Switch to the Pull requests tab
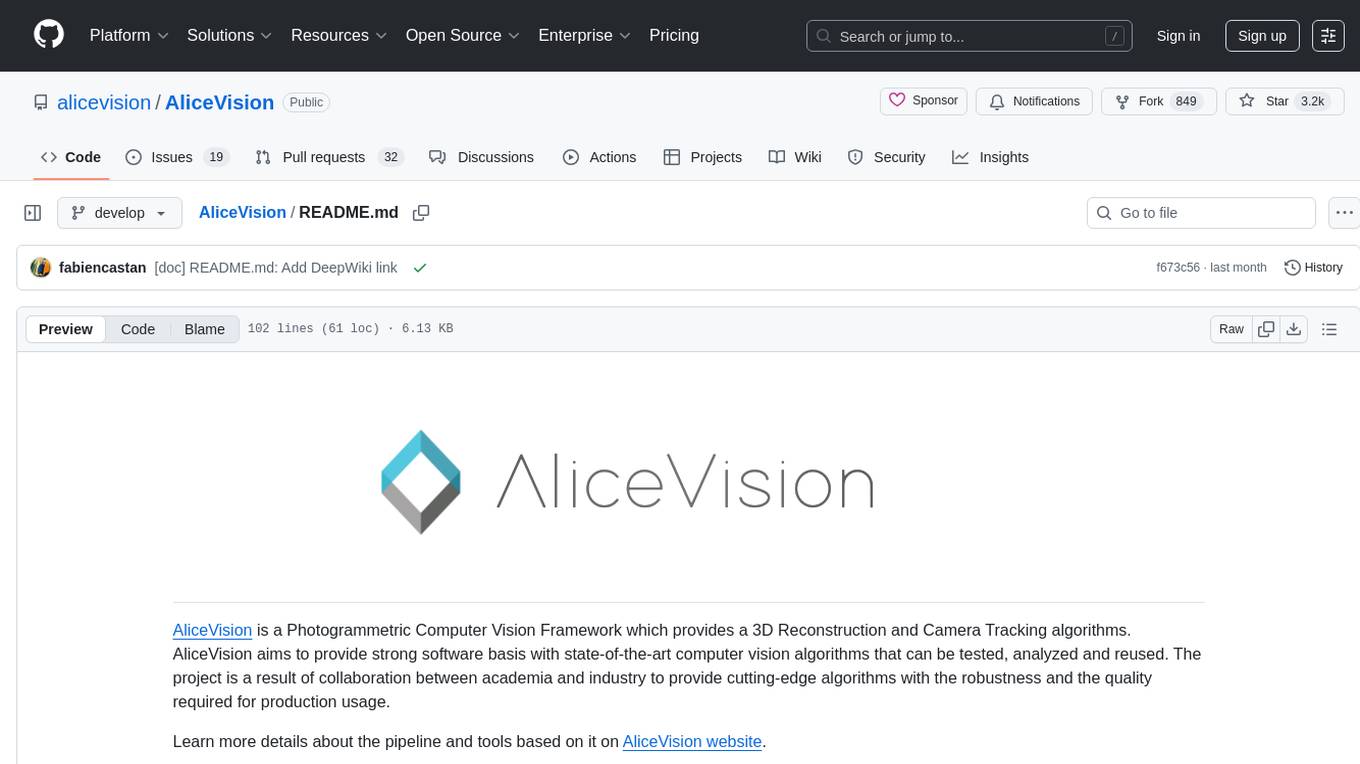The image size is (1360, 764). (x=328, y=157)
